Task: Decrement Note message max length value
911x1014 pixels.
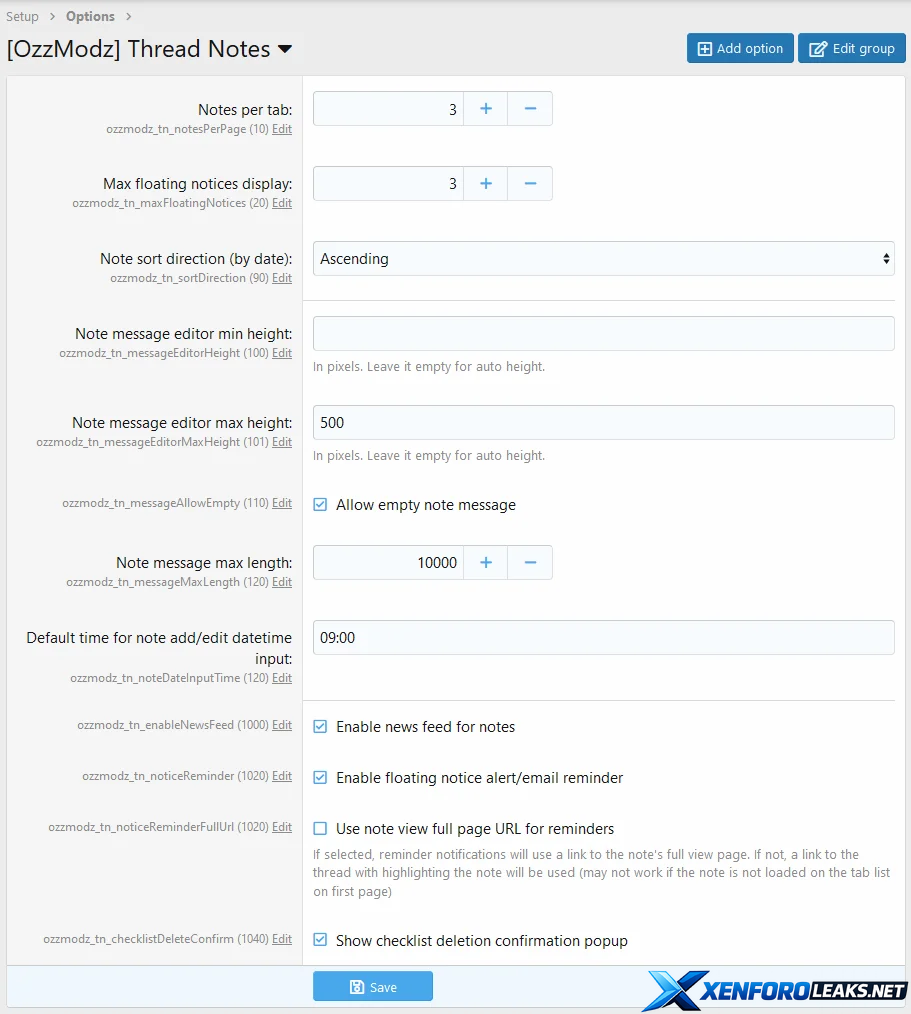Action: [530, 563]
